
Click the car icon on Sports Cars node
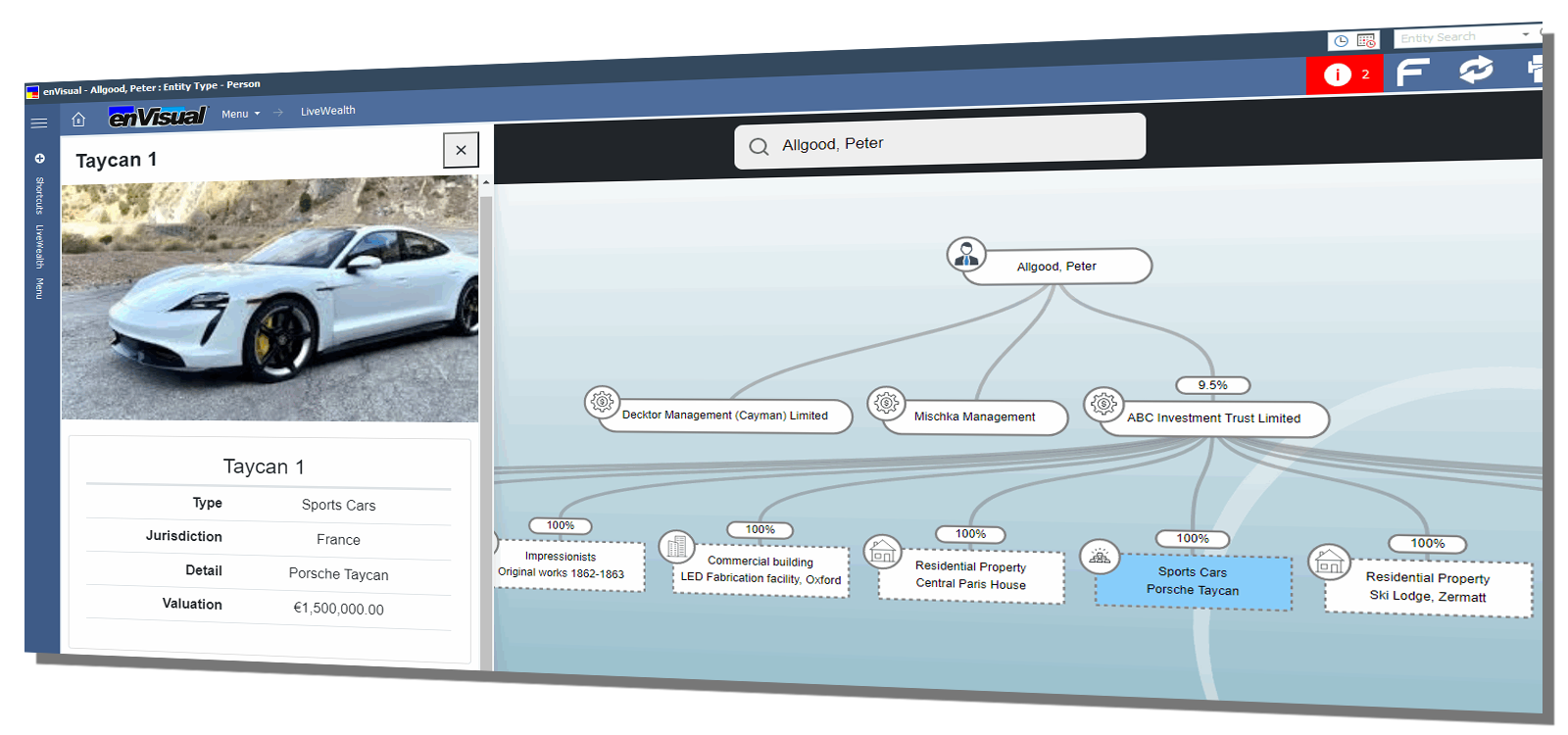(1100, 557)
